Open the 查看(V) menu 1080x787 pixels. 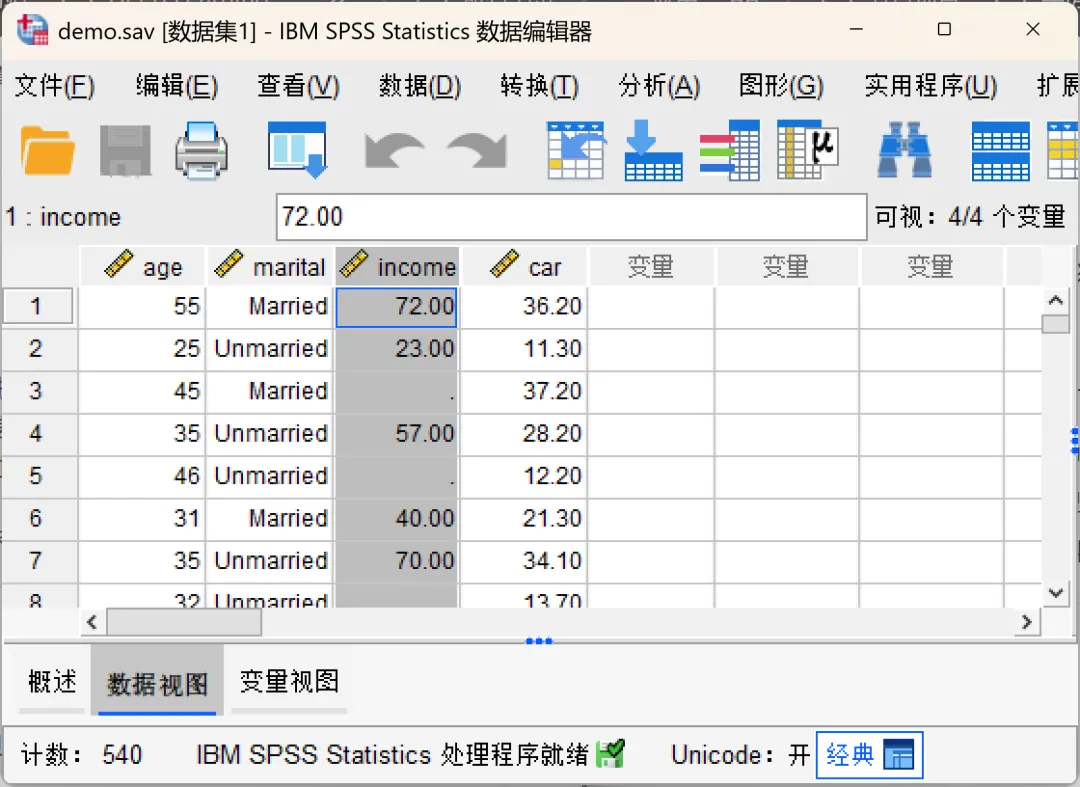[x=298, y=86]
